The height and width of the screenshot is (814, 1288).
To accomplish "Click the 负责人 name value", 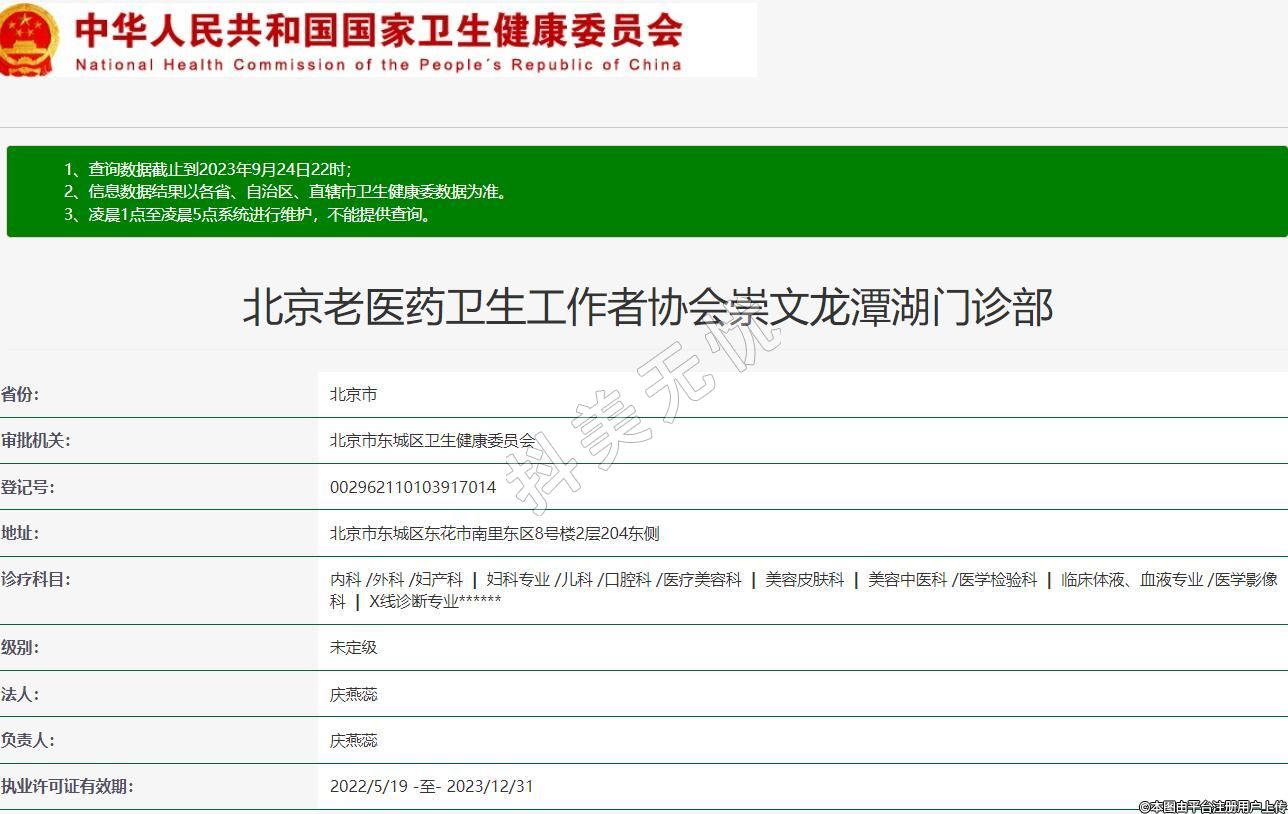I will point(353,741).
